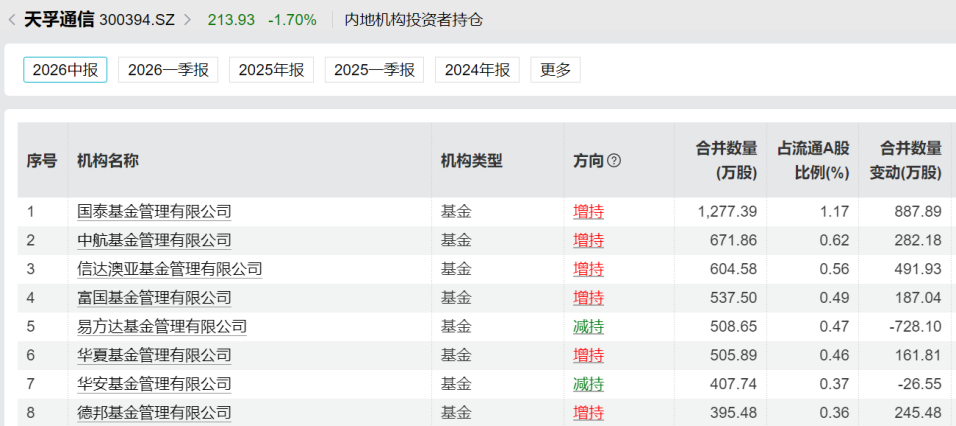Click change value -728.10
The image size is (956, 426).
(x=916, y=327)
